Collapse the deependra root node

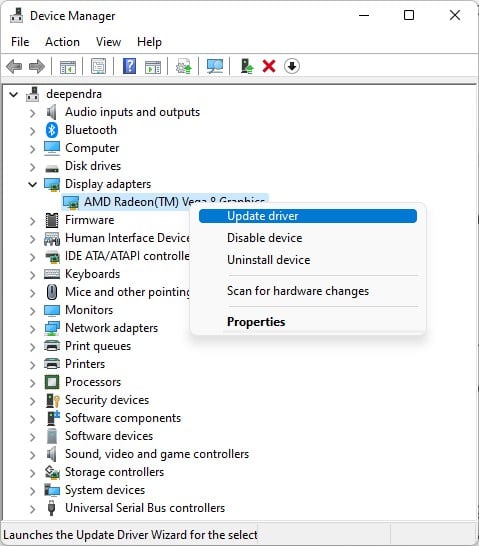point(14,94)
